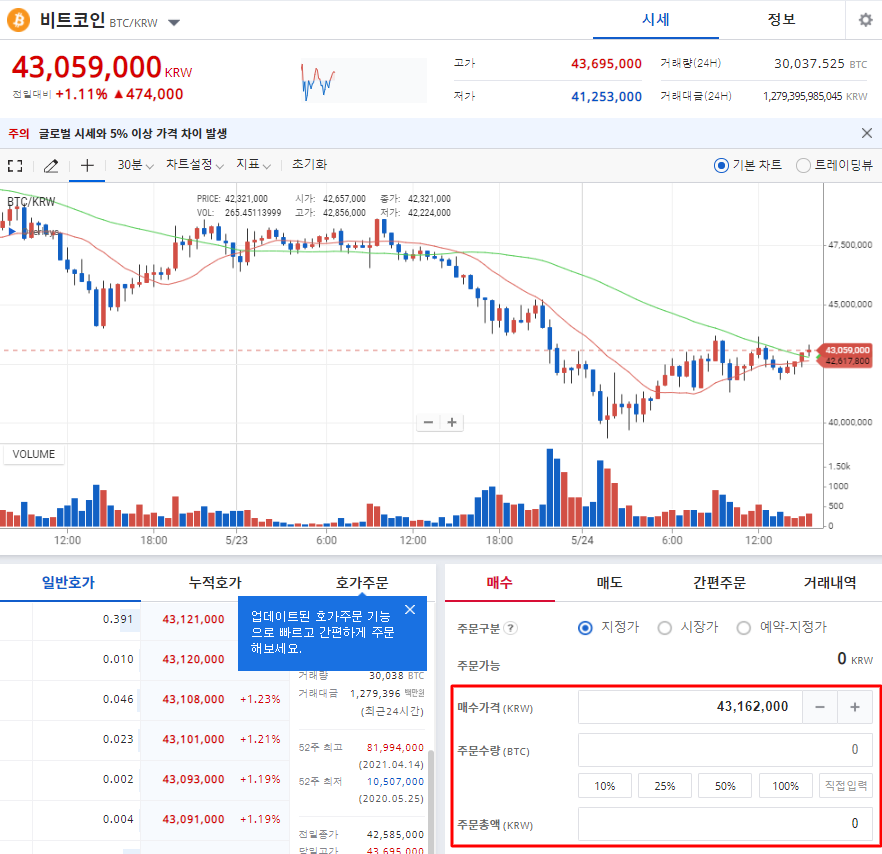The height and width of the screenshot is (854, 882).
Task: Click the 52주 최고 value 81,994,000
Action: (x=395, y=748)
